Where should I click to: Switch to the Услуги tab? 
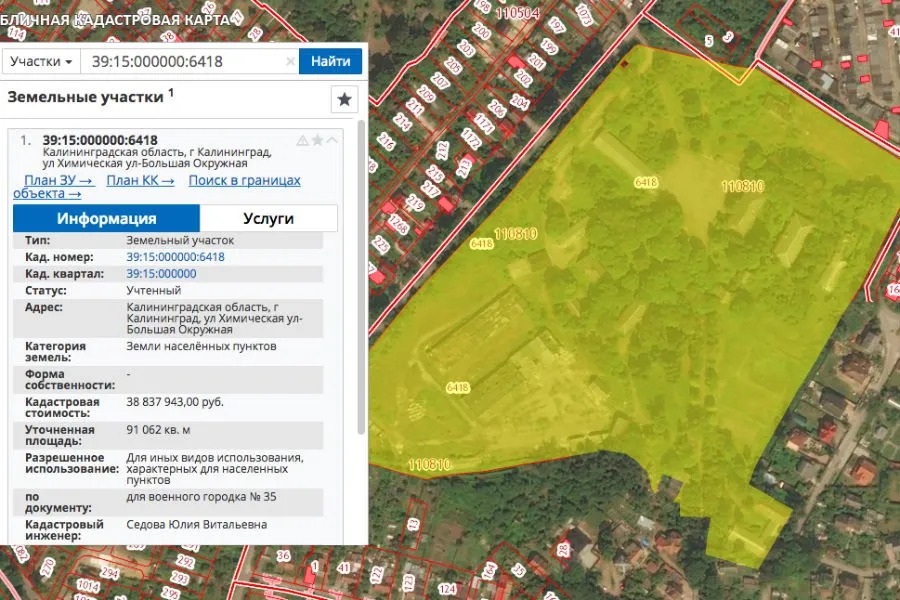tap(269, 218)
